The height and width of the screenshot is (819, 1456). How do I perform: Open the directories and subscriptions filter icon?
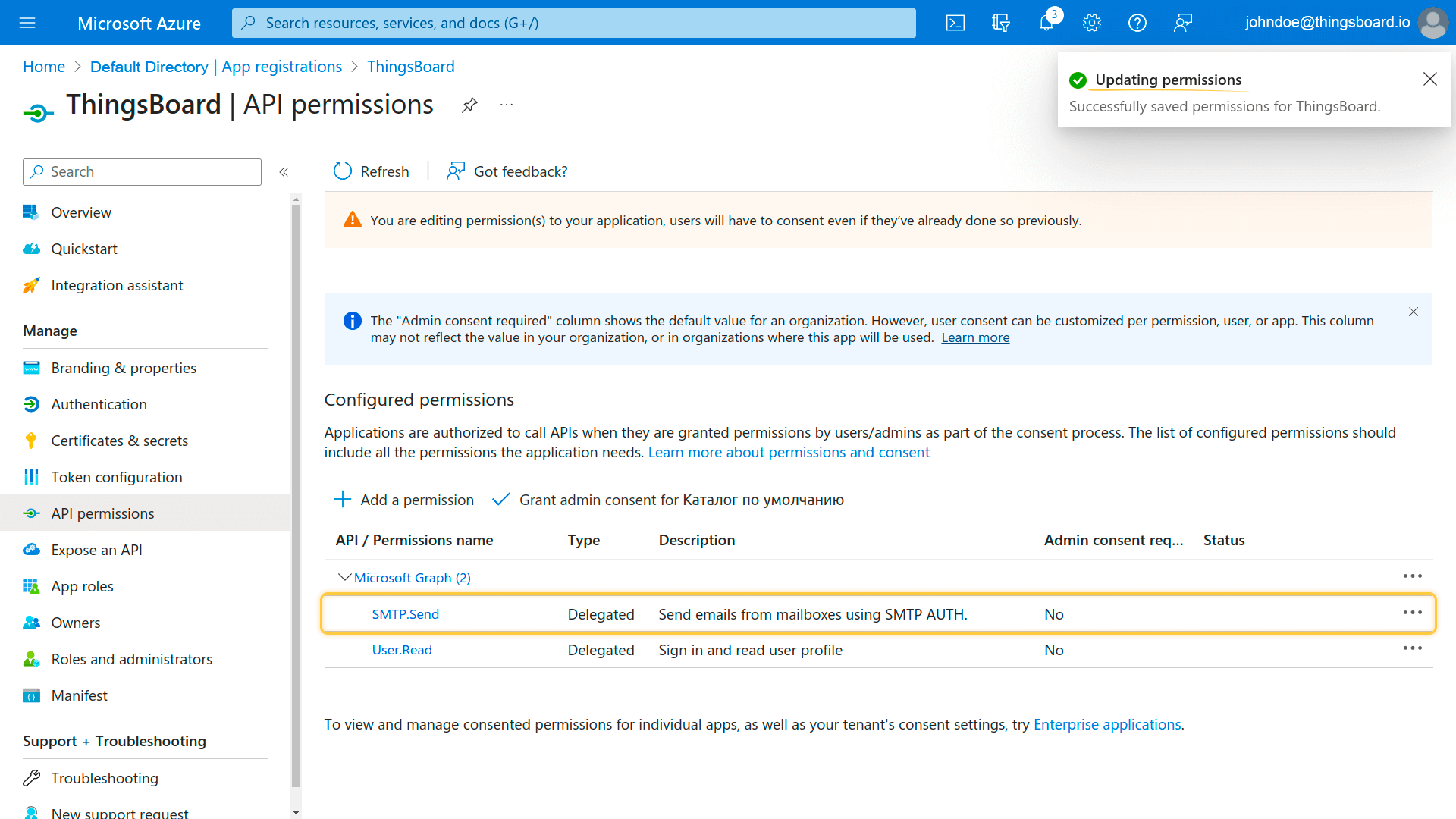pyautogui.click(x=1001, y=23)
